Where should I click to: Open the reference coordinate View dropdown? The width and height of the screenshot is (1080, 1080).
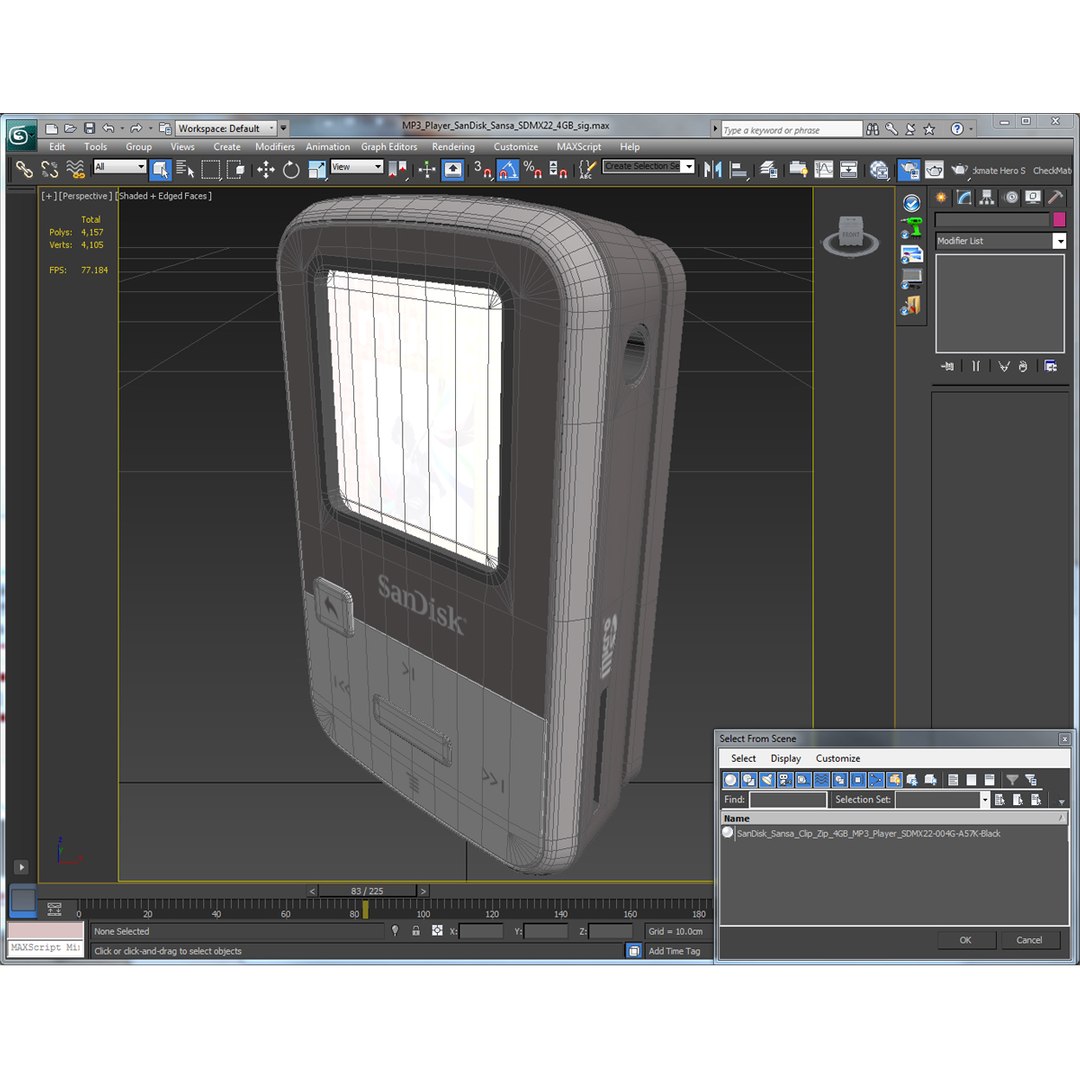click(357, 167)
